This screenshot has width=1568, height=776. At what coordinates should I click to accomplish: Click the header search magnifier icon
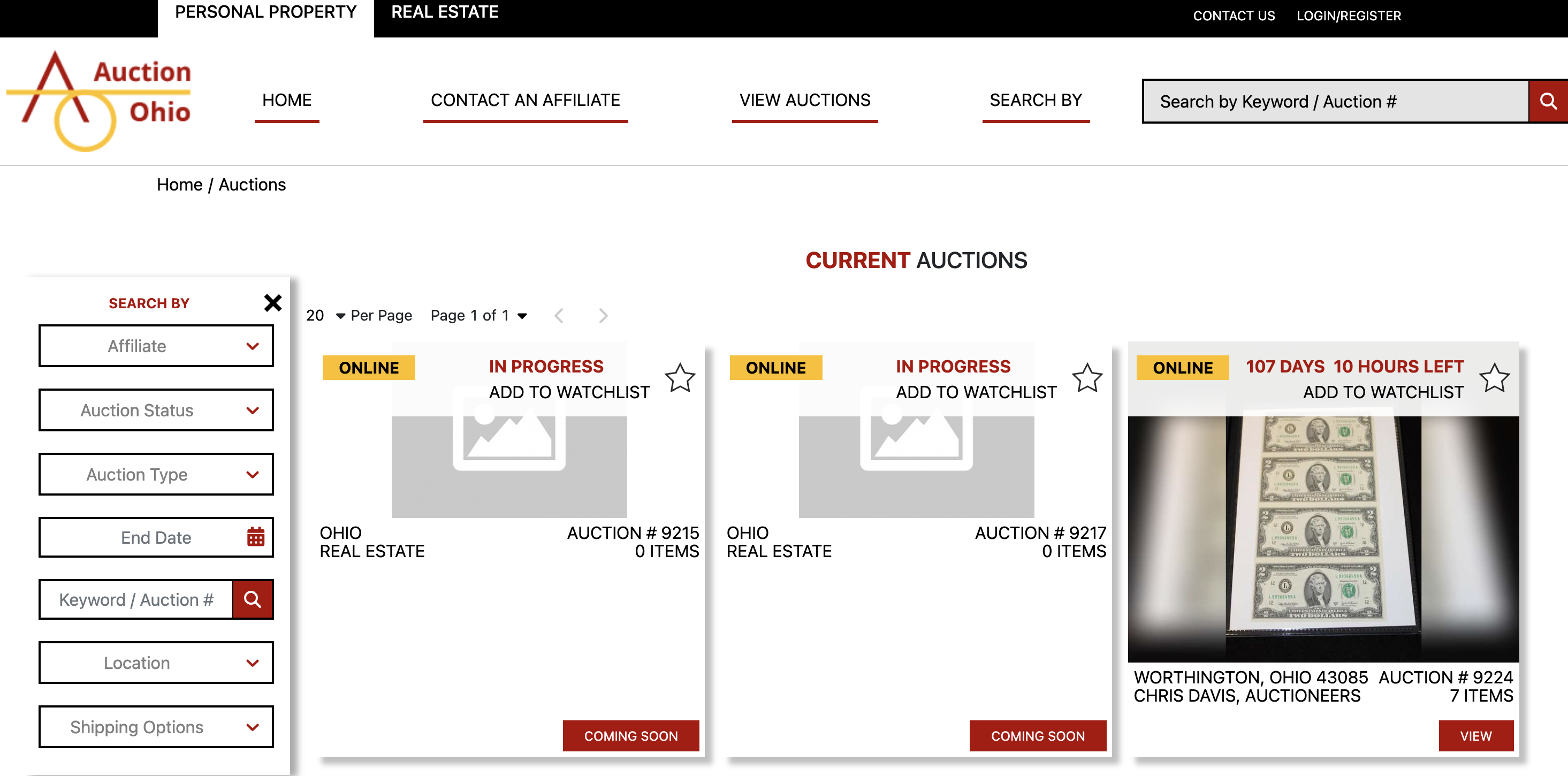(x=1547, y=102)
